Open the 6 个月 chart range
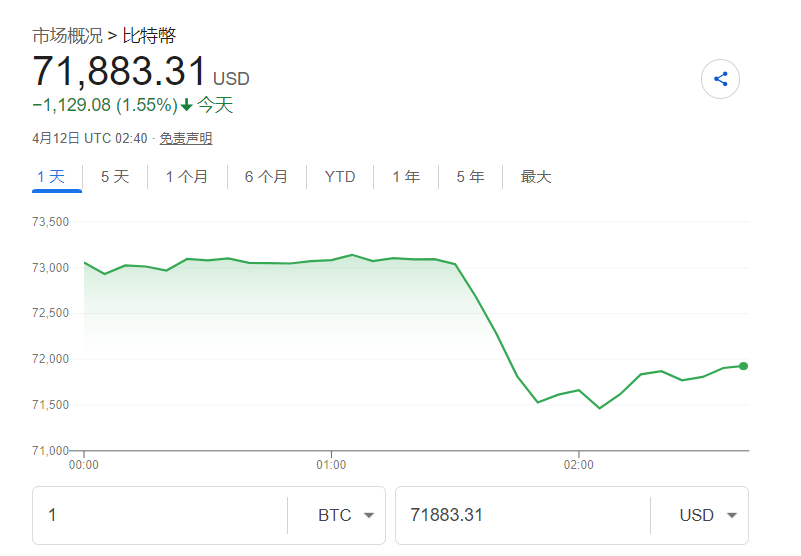The height and width of the screenshot is (556, 801). tap(266, 177)
